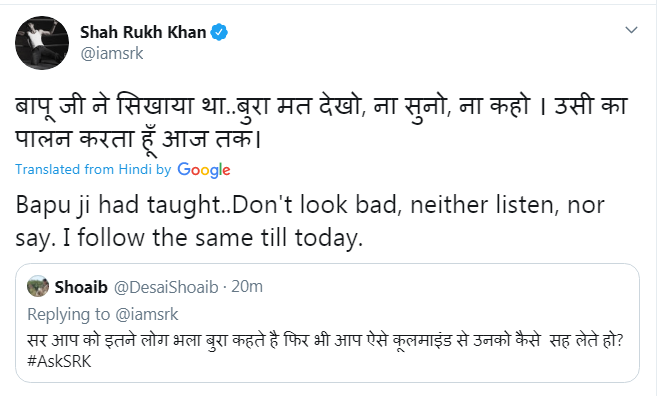The height and width of the screenshot is (396, 662).
Task: Open the 20m timestamp link
Action: [x=247, y=287]
